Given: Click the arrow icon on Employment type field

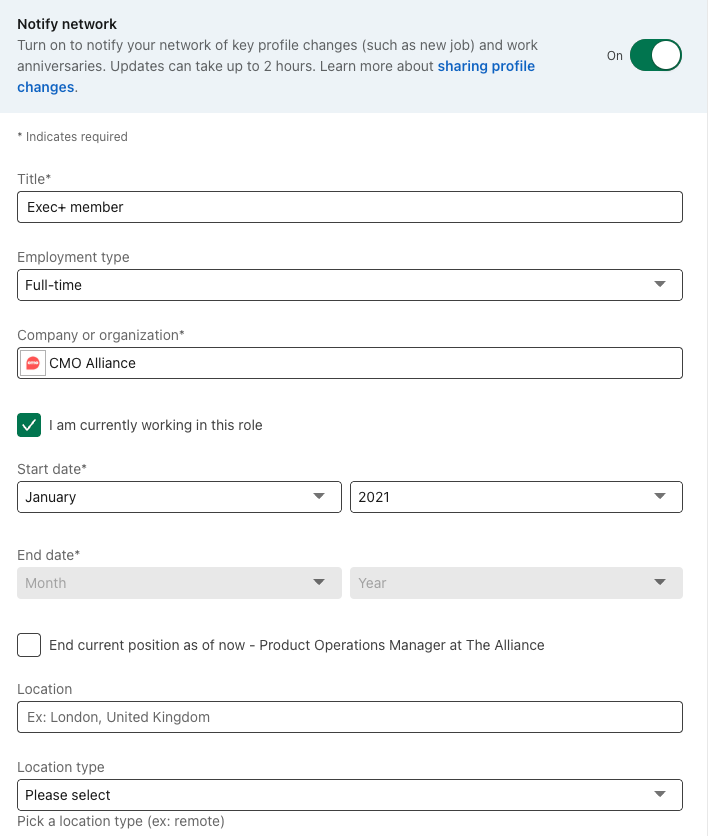Looking at the screenshot, I should pos(660,285).
